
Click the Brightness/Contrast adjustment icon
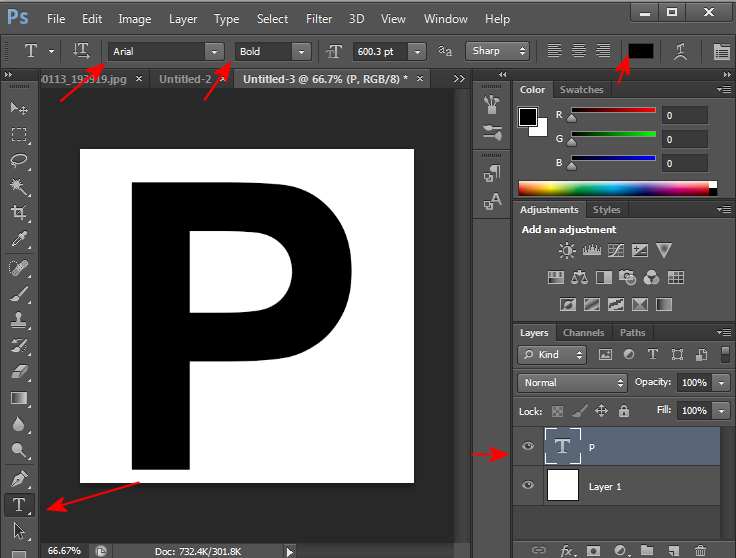pos(567,251)
